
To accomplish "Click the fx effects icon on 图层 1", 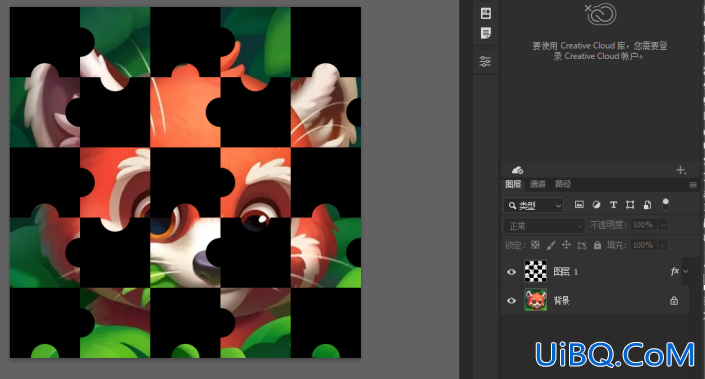I will tap(675, 271).
